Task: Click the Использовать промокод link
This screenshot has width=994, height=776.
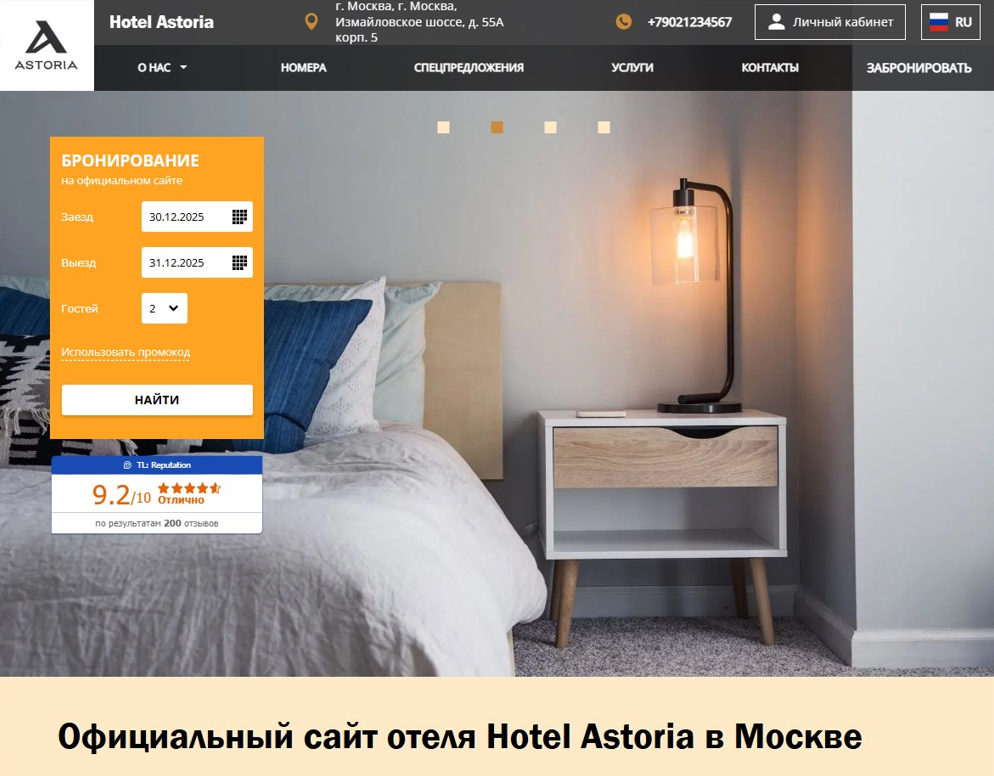Action: (x=126, y=352)
